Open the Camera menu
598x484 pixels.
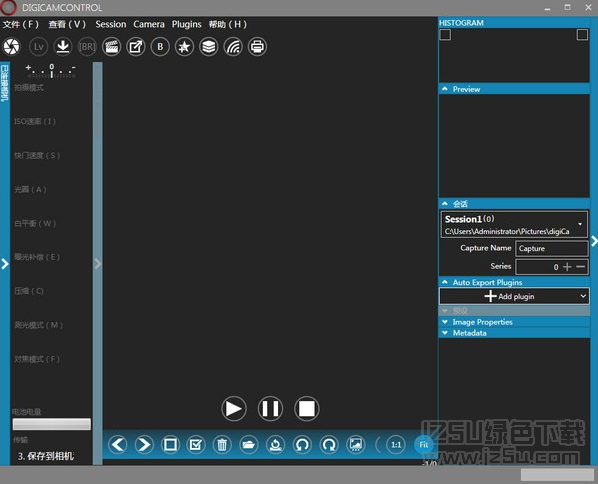[x=149, y=24]
